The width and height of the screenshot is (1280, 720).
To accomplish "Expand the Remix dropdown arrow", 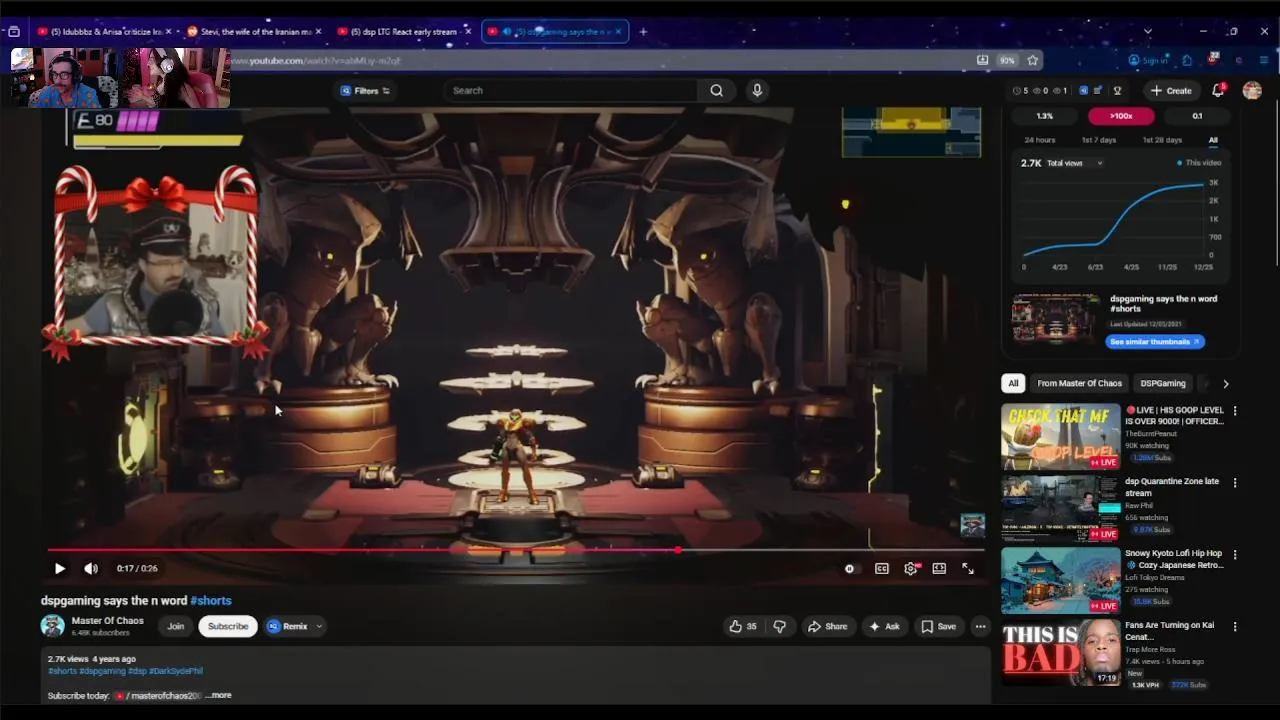I will 319,626.
